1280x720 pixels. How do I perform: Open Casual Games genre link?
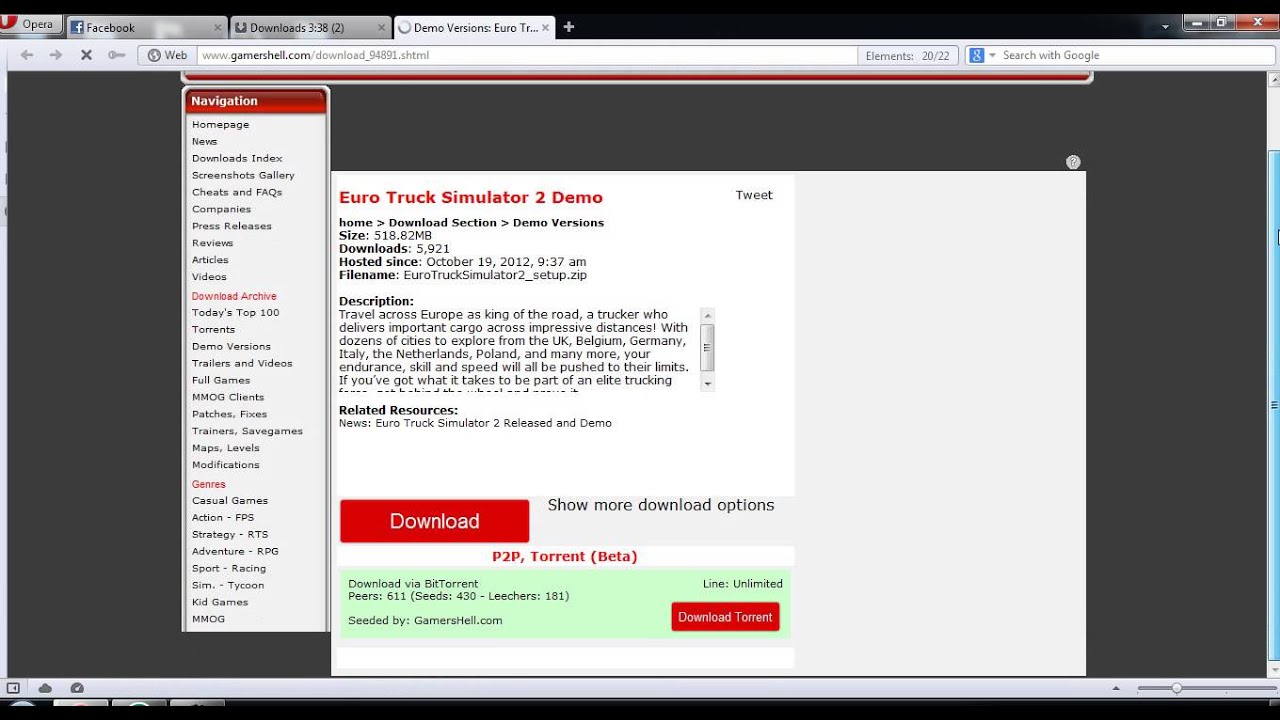coord(230,501)
